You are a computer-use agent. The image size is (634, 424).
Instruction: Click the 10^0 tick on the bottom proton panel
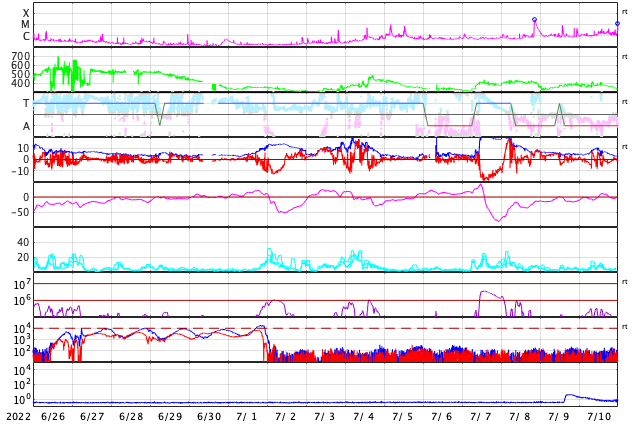22,399
